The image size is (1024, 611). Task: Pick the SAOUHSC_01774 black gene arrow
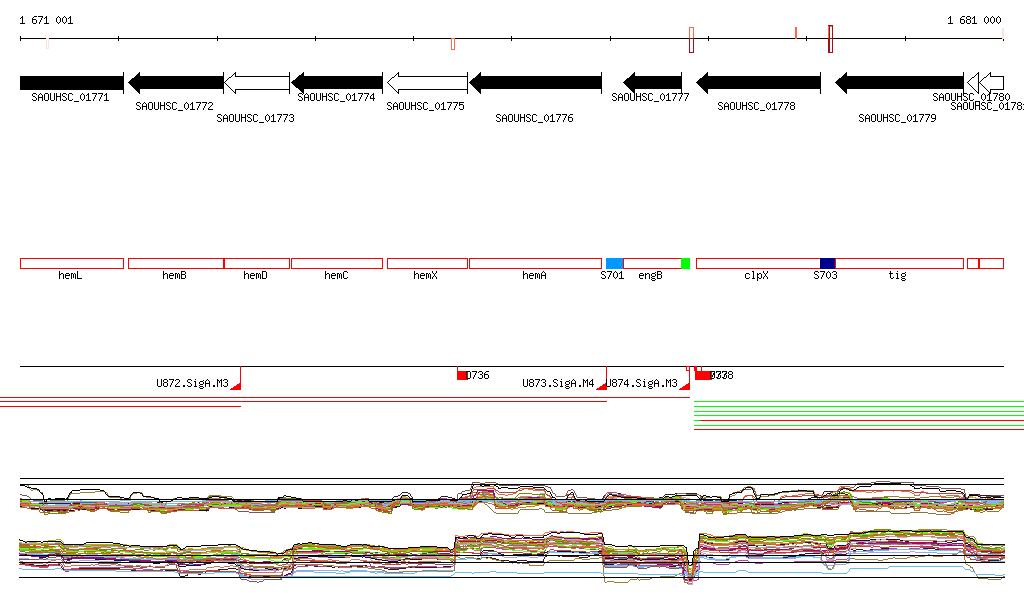(x=337, y=83)
